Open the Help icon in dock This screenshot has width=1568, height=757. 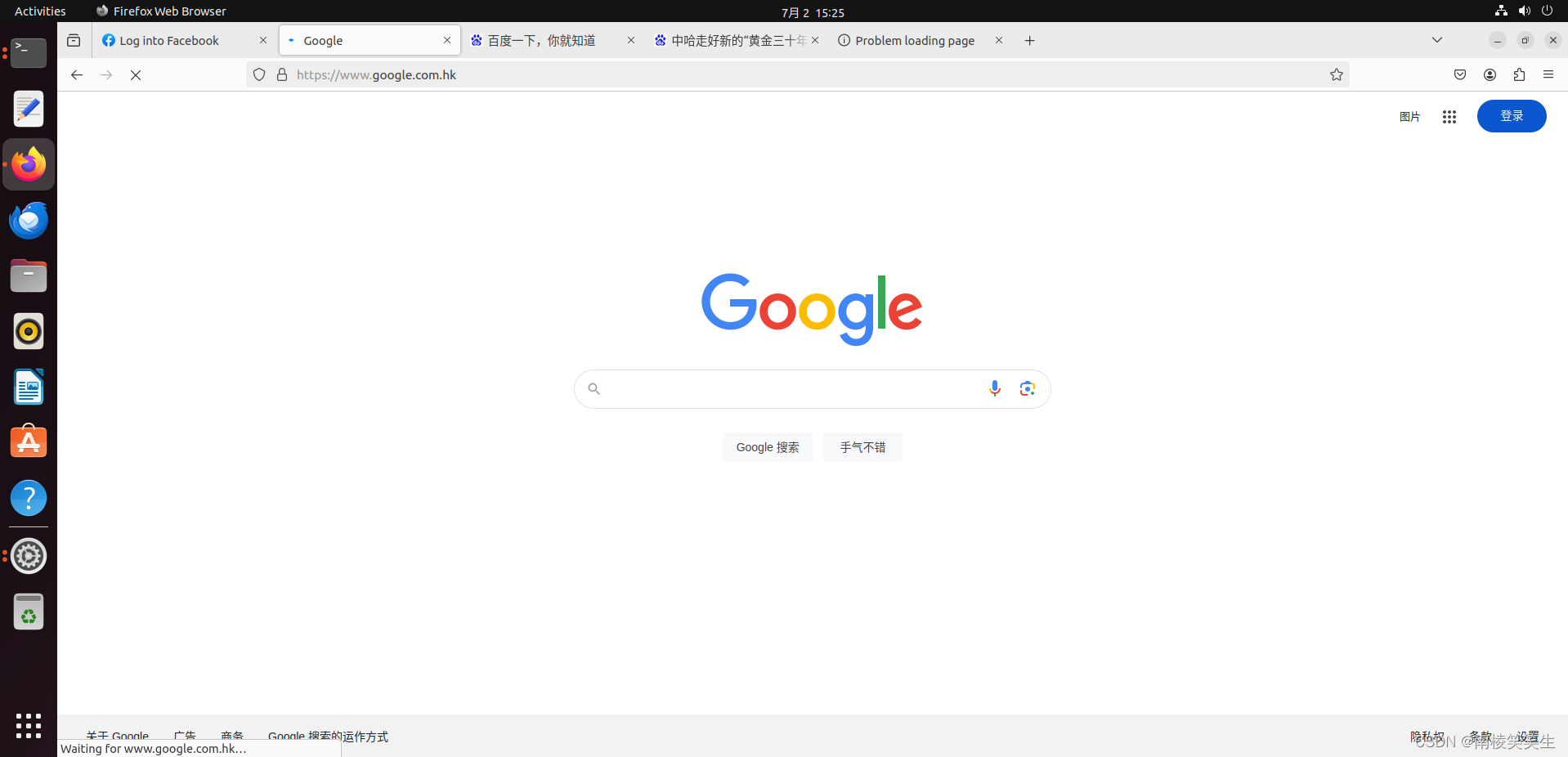29,498
